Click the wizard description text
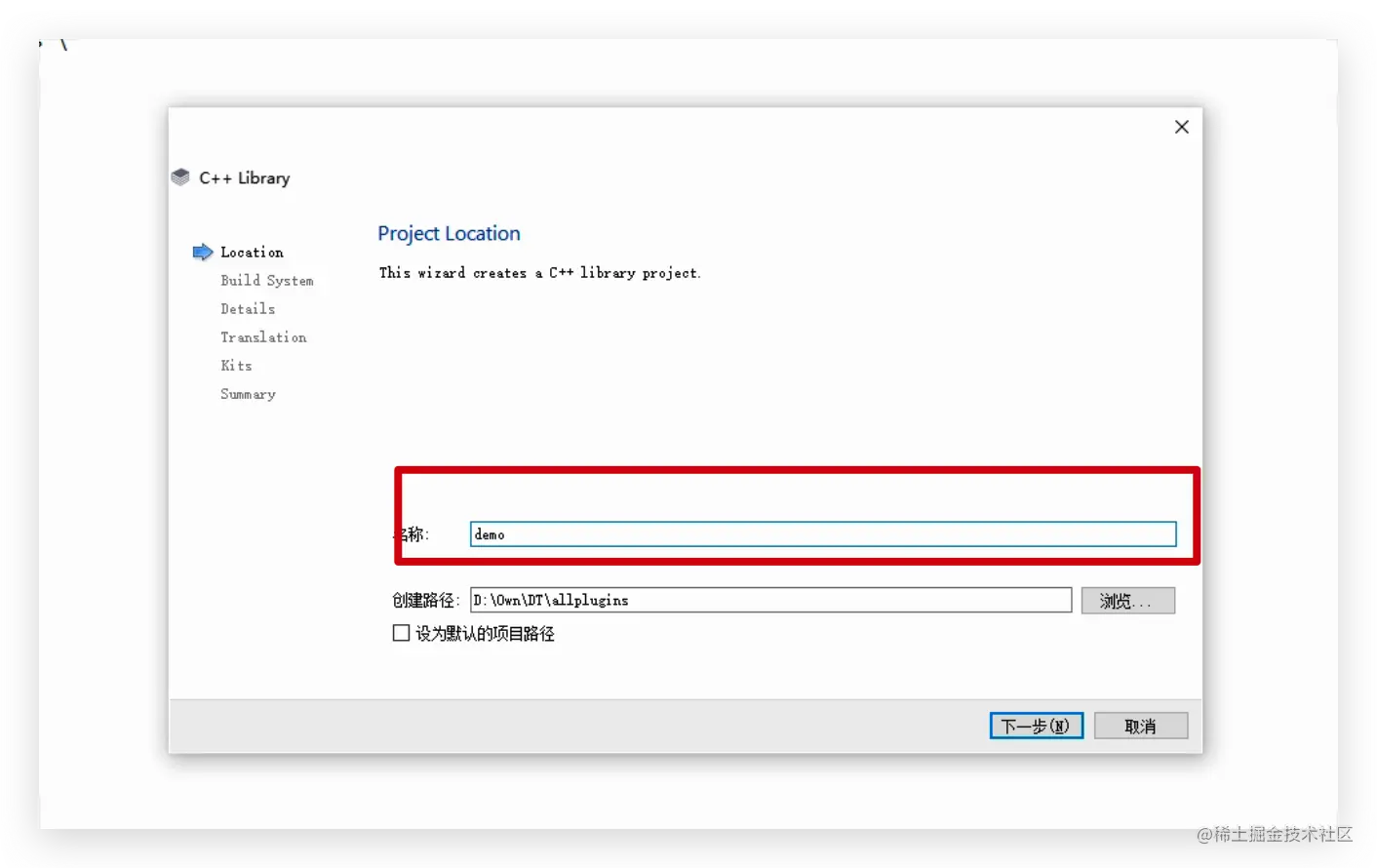Viewport: 1377px width, 868px height. [x=539, y=273]
